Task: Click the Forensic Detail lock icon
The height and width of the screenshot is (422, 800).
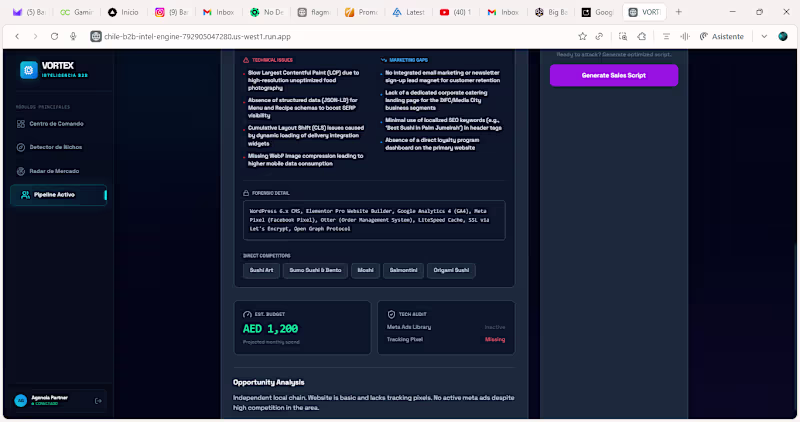Action: [246, 193]
